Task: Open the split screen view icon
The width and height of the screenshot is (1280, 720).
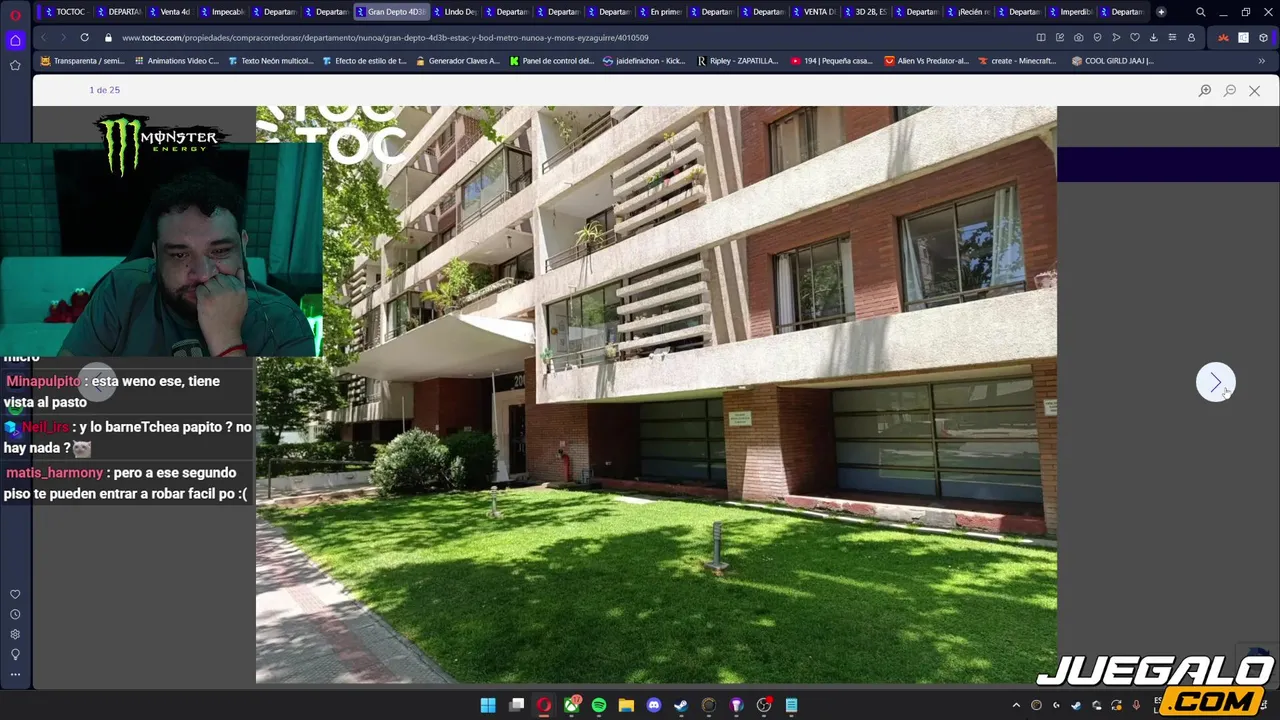Action: (1041, 38)
